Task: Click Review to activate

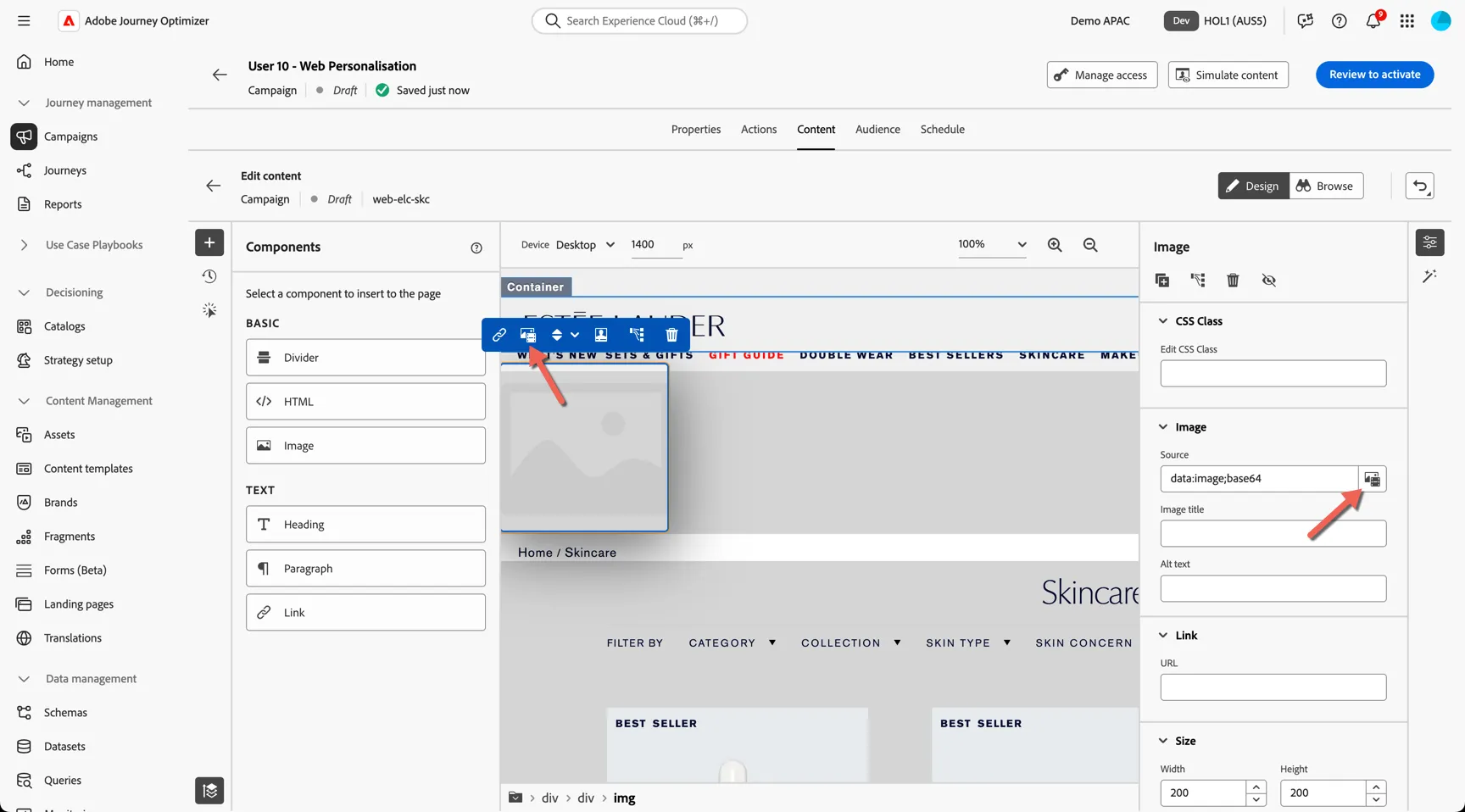Action: click(x=1374, y=75)
